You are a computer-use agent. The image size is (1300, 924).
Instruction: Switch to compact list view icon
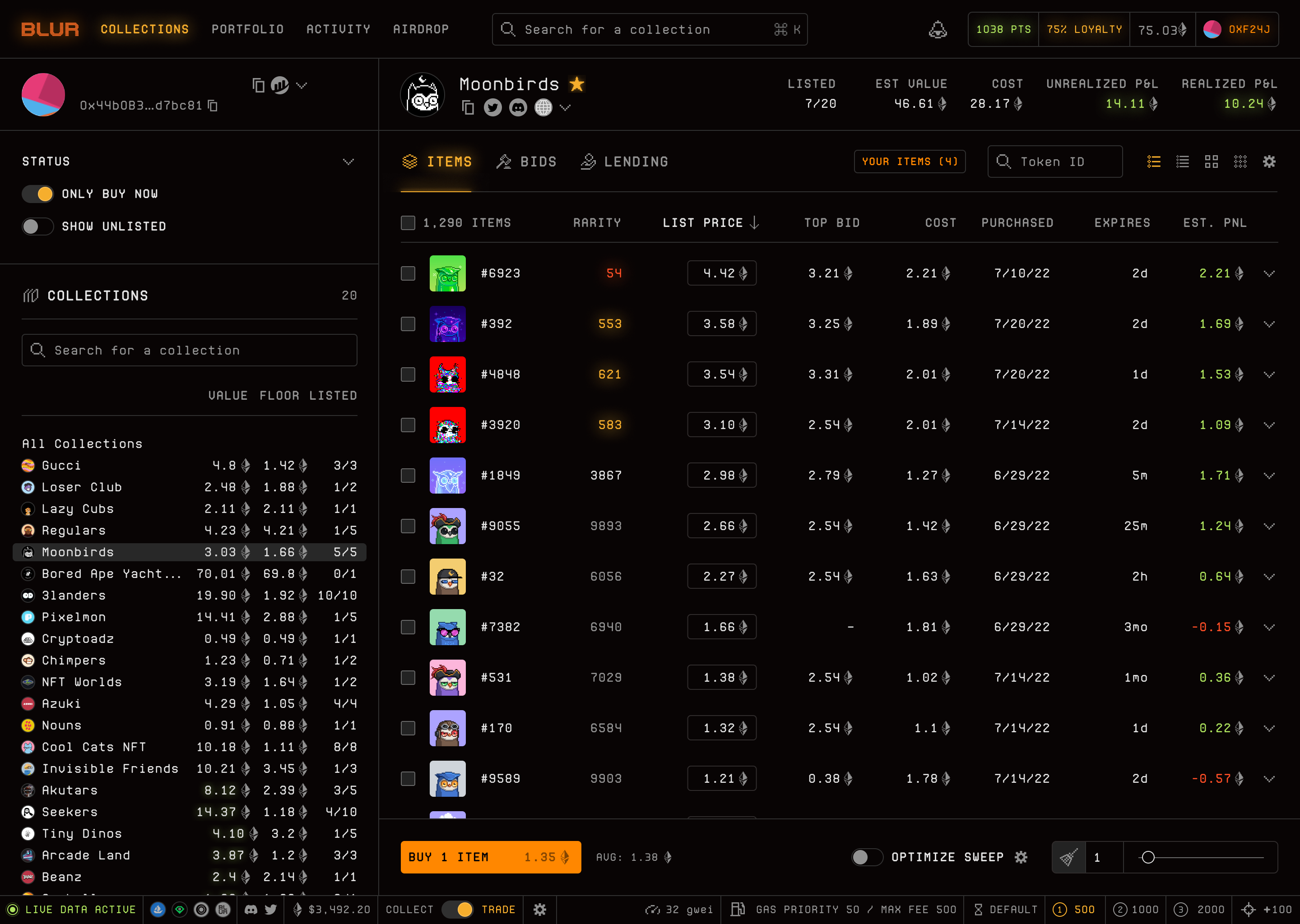tap(1183, 162)
